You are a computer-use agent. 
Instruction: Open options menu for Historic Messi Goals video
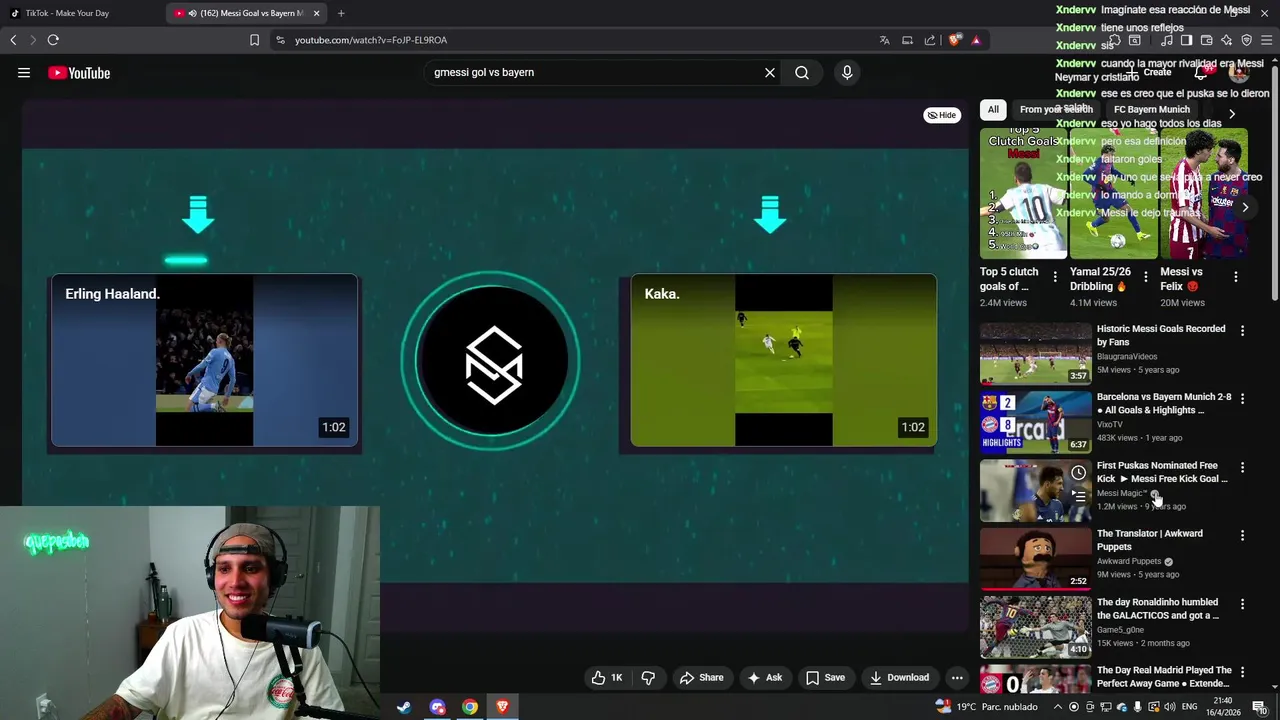[x=1242, y=331]
